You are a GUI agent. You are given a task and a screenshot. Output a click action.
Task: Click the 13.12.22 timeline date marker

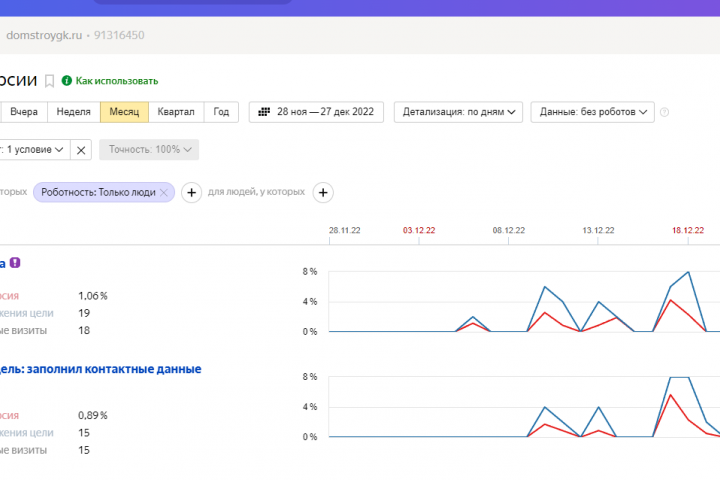[x=598, y=230]
